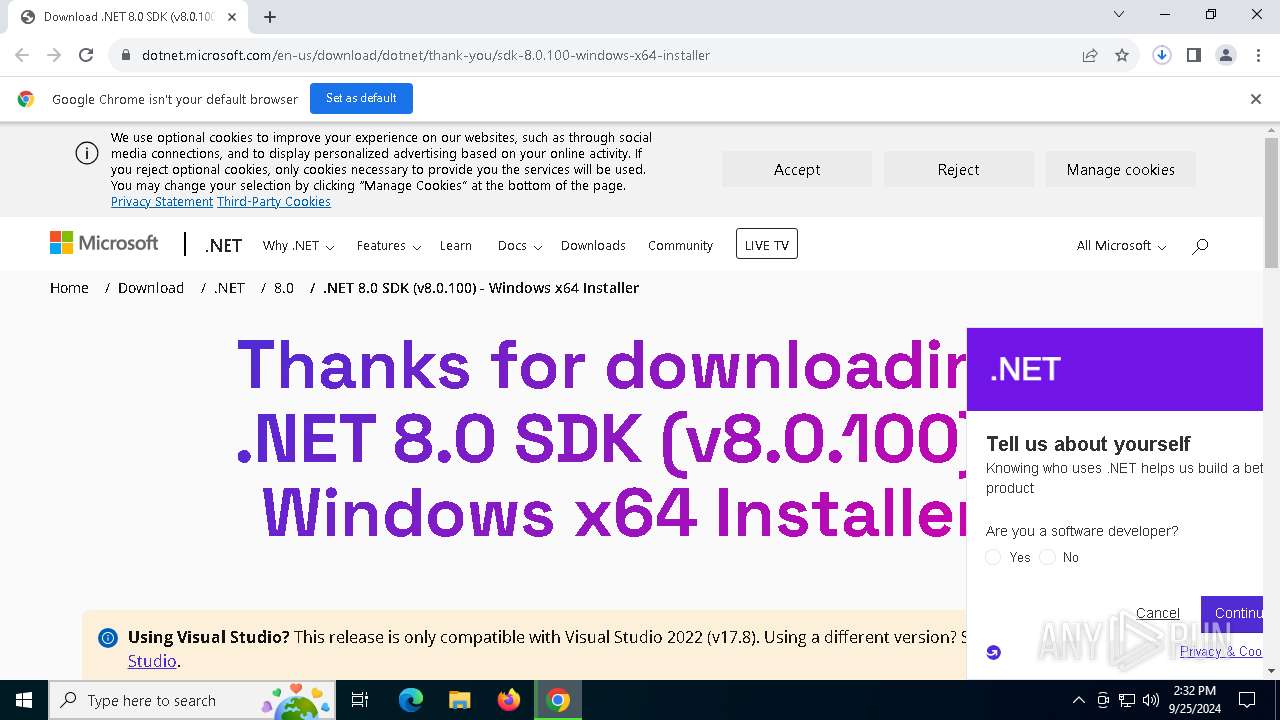
Task: Go to Home breadcrumb
Action: [x=69, y=288]
